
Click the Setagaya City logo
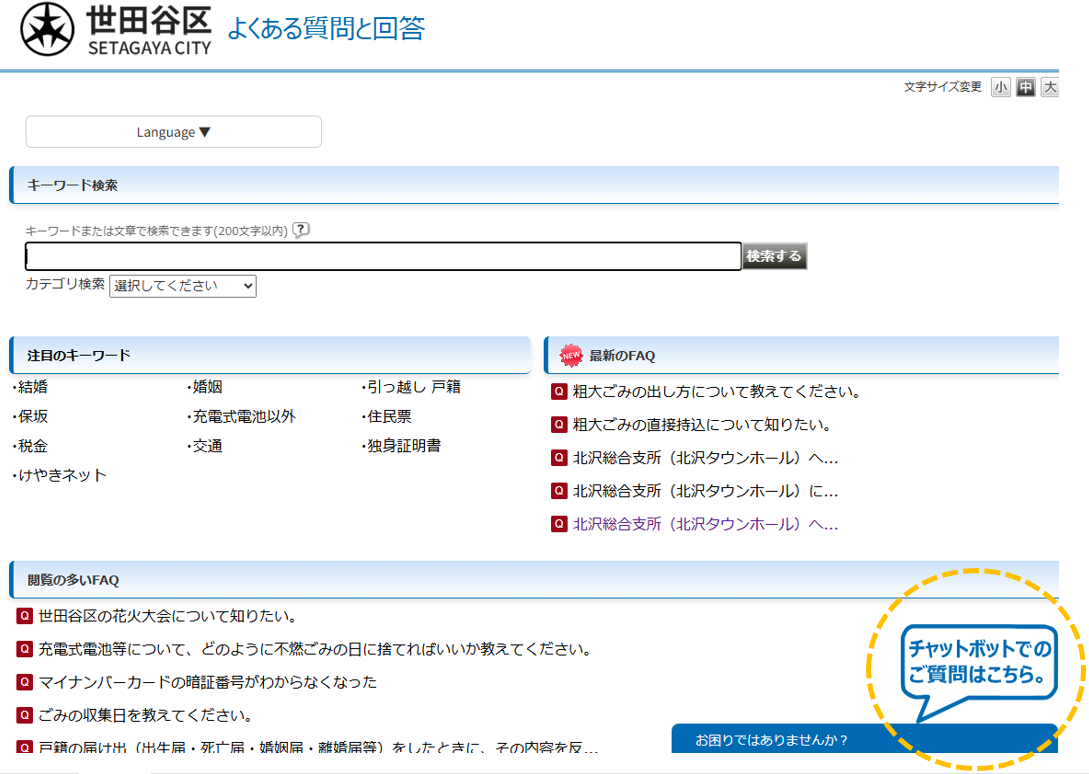116,30
